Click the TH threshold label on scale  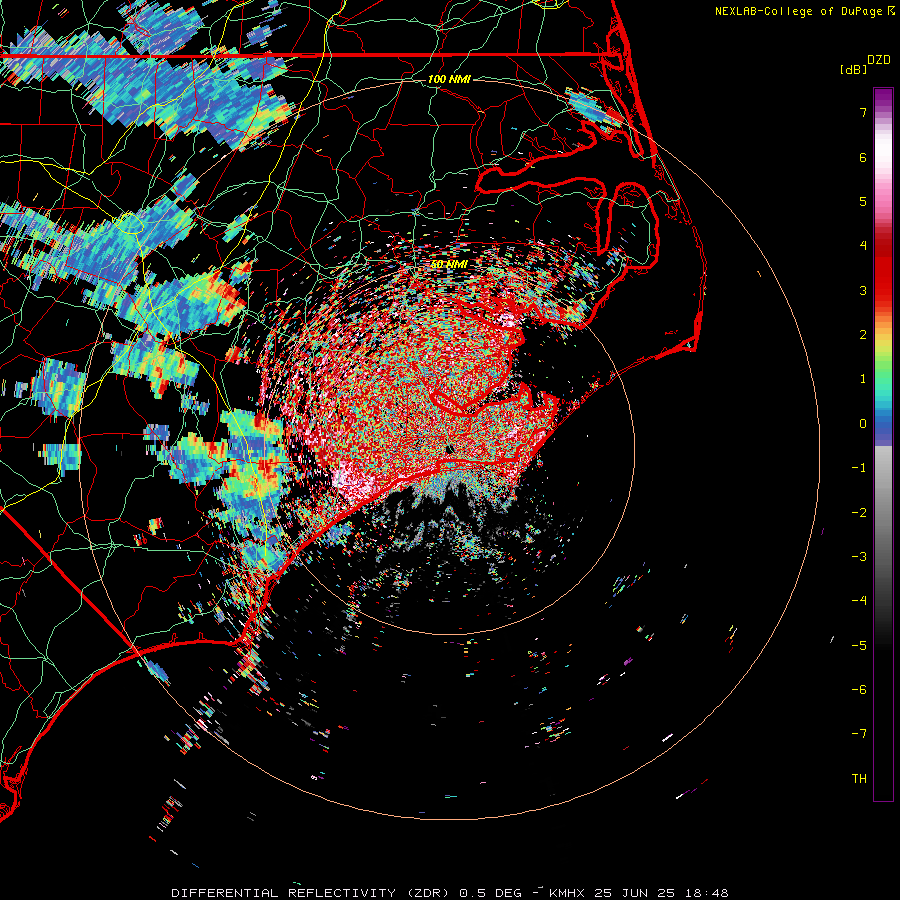[x=859, y=779]
